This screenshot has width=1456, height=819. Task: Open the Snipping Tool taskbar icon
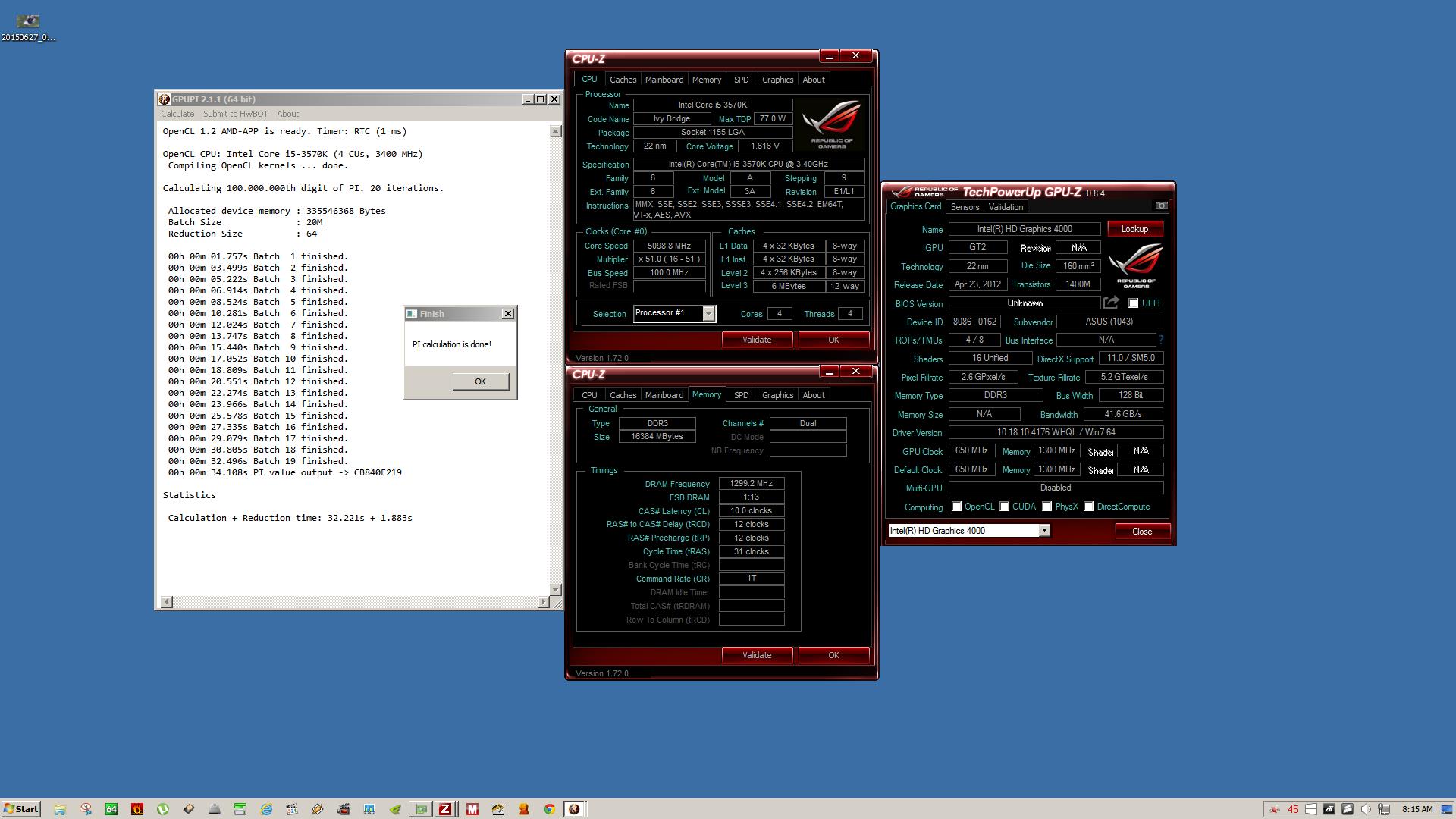tap(86, 809)
